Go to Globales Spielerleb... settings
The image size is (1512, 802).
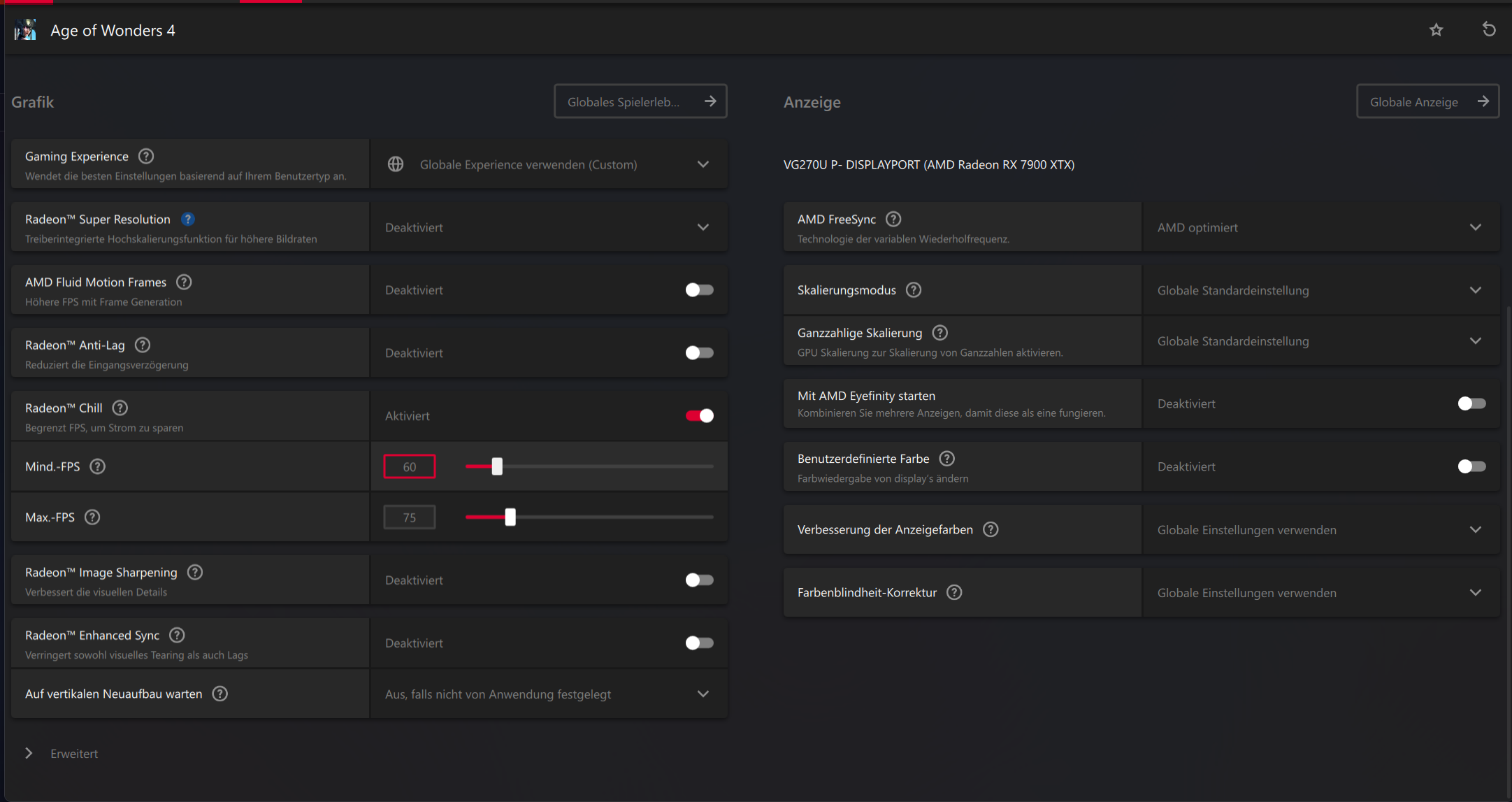click(640, 101)
